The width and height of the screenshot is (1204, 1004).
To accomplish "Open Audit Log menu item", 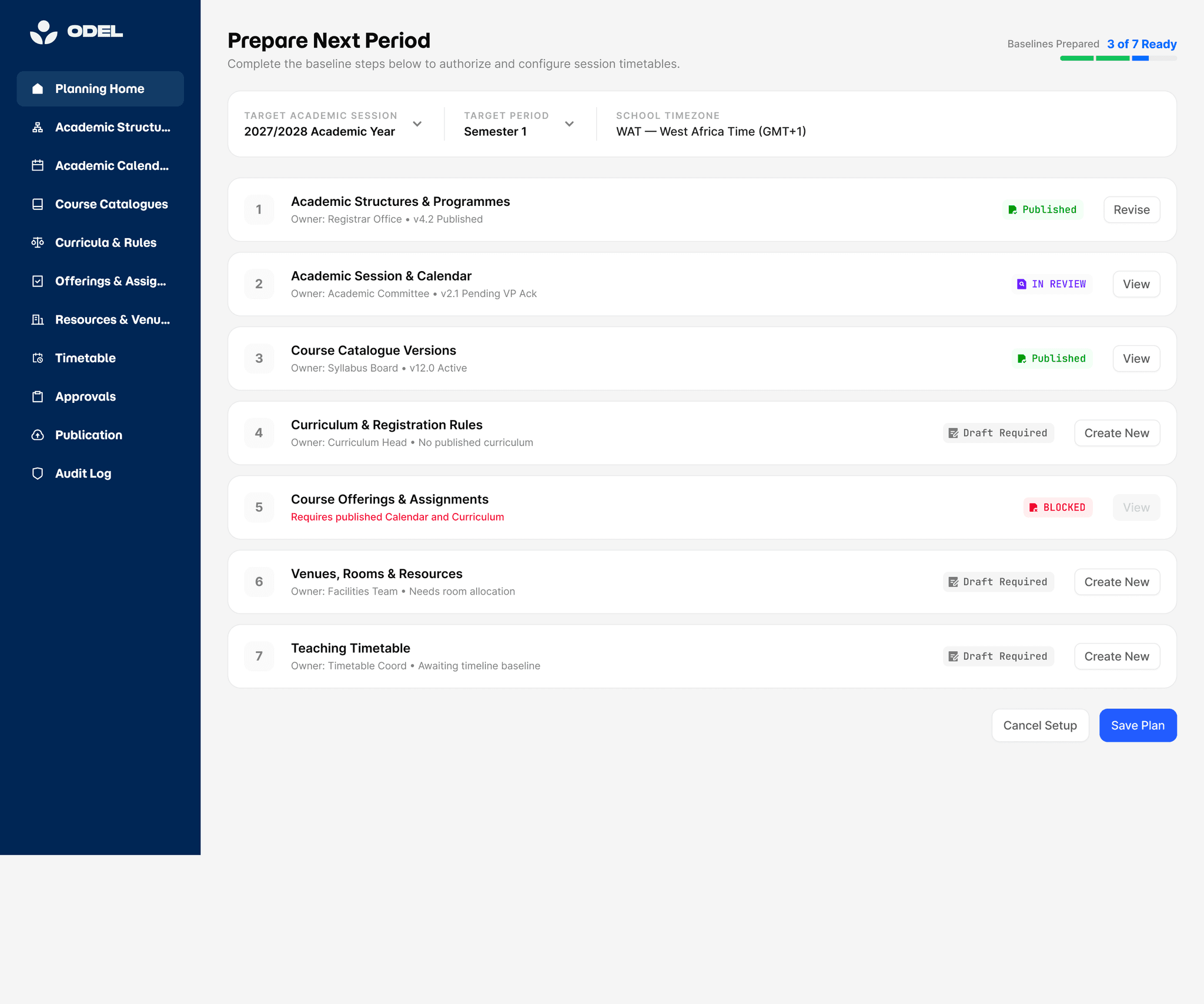I will pos(101,473).
